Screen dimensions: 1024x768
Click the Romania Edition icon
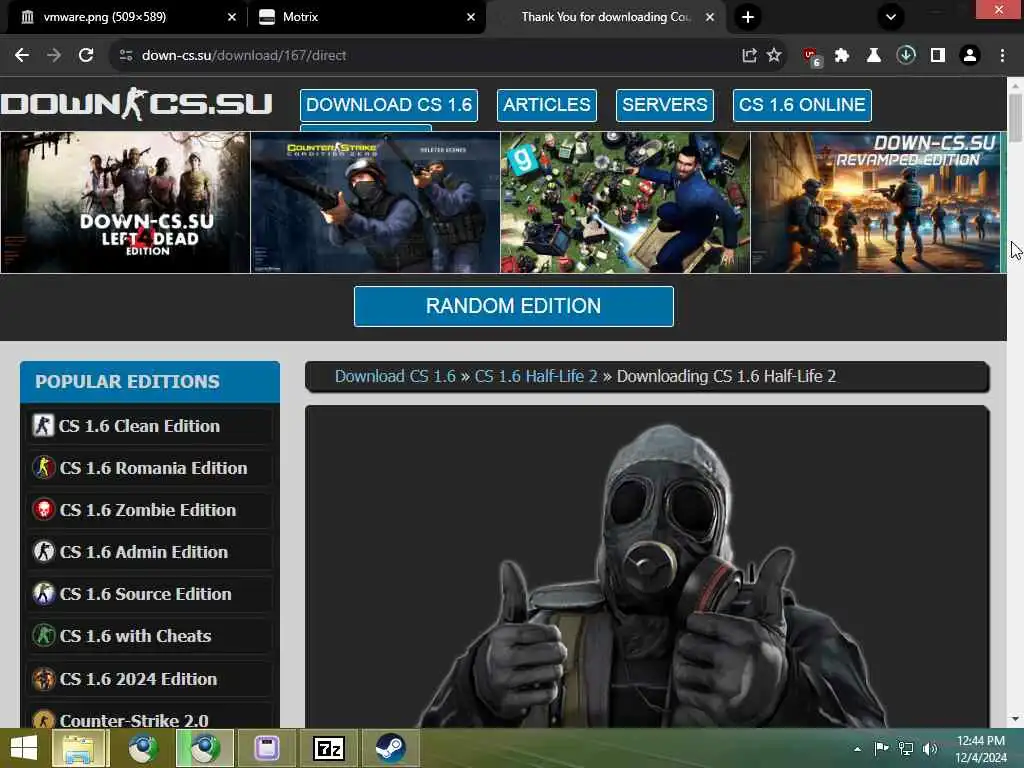(x=44, y=468)
